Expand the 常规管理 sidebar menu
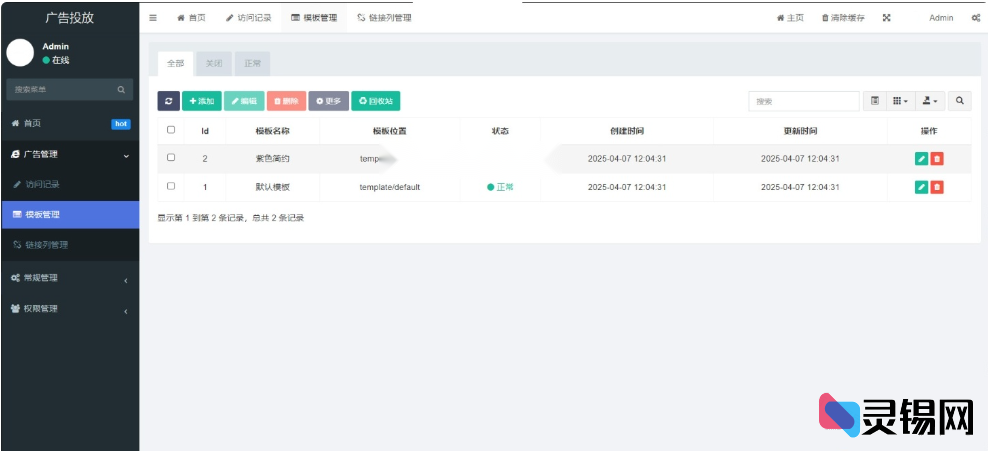The image size is (988, 451). tap(69, 278)
